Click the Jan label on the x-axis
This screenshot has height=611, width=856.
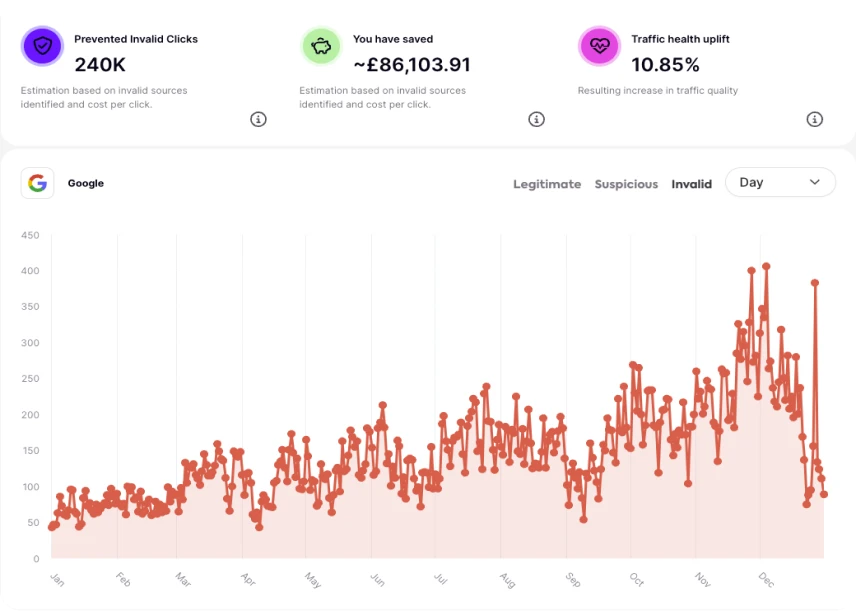click(57, 579)
